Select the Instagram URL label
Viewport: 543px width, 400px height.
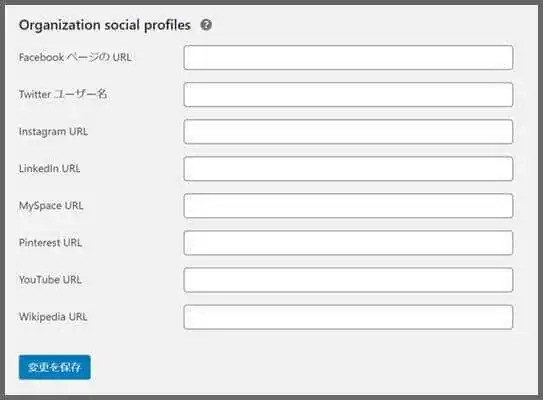tap(53, 132)
